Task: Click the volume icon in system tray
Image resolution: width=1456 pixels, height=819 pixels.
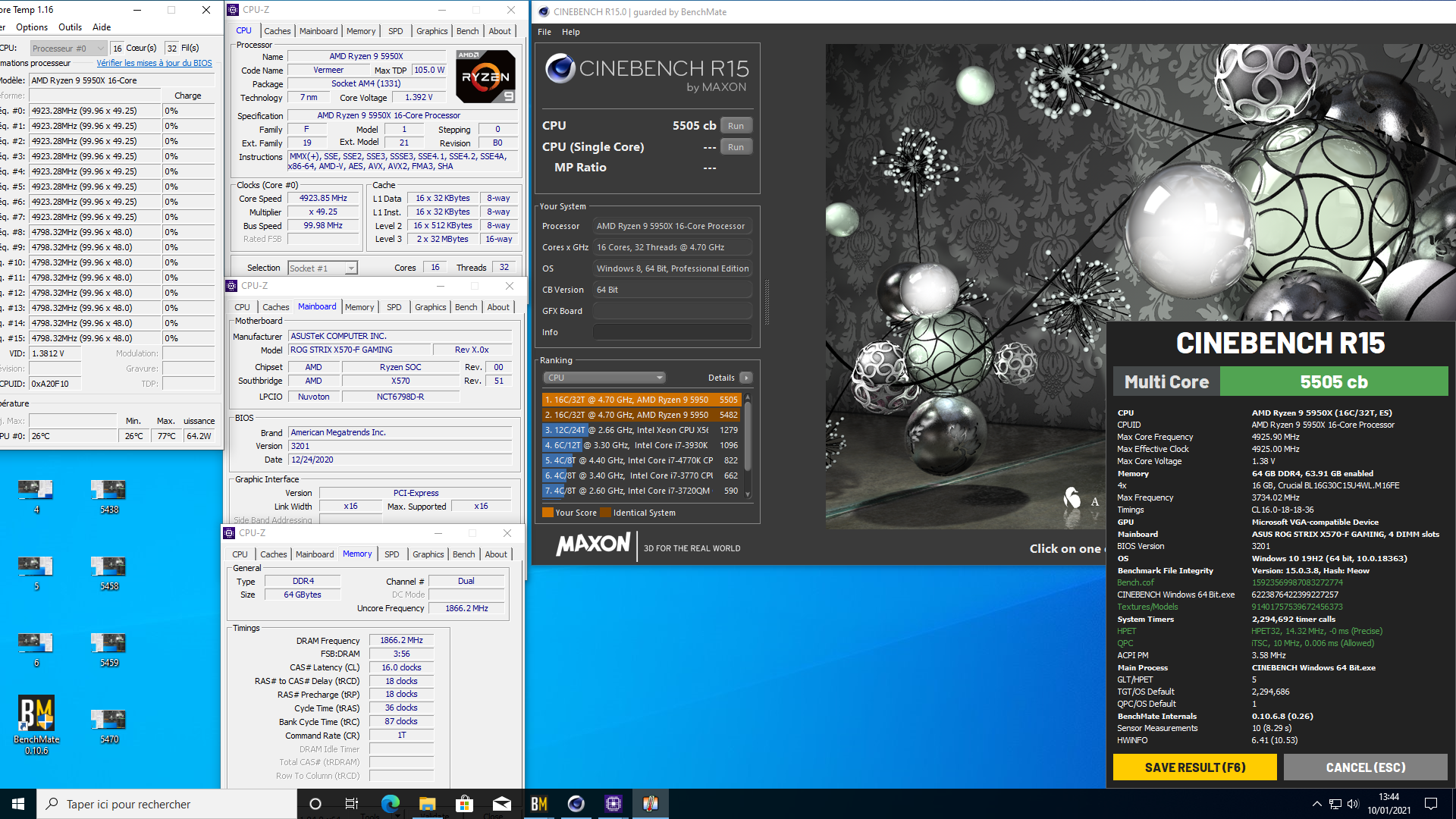Action: [1353, 804]
